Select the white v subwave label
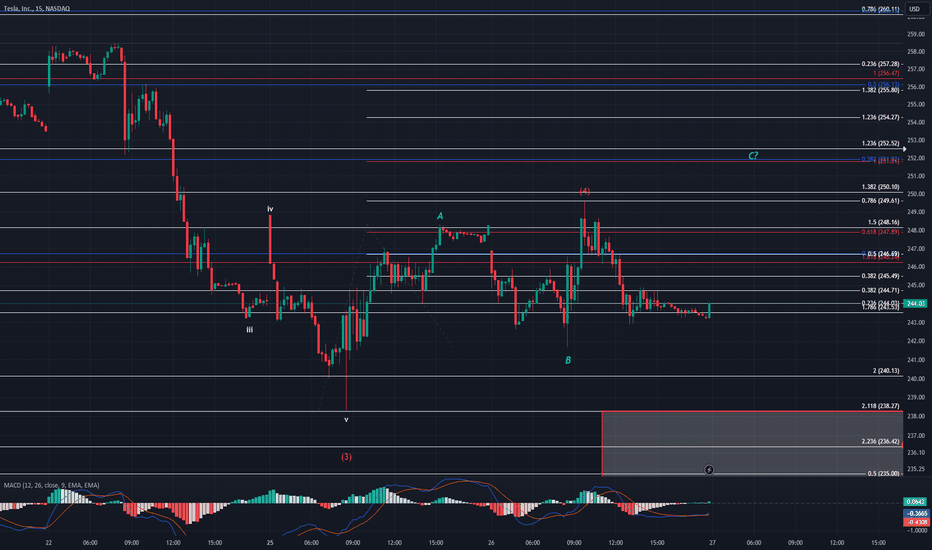932x550 pixels. point(347,419)
